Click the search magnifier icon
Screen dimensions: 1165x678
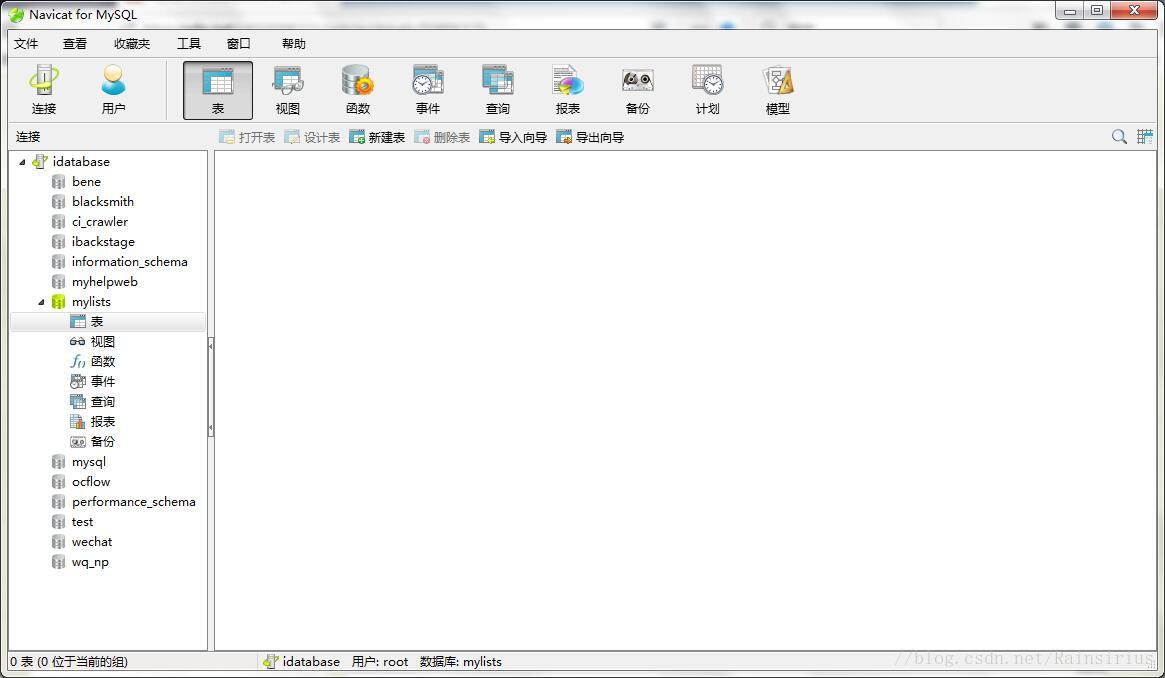click(1119, 137)
